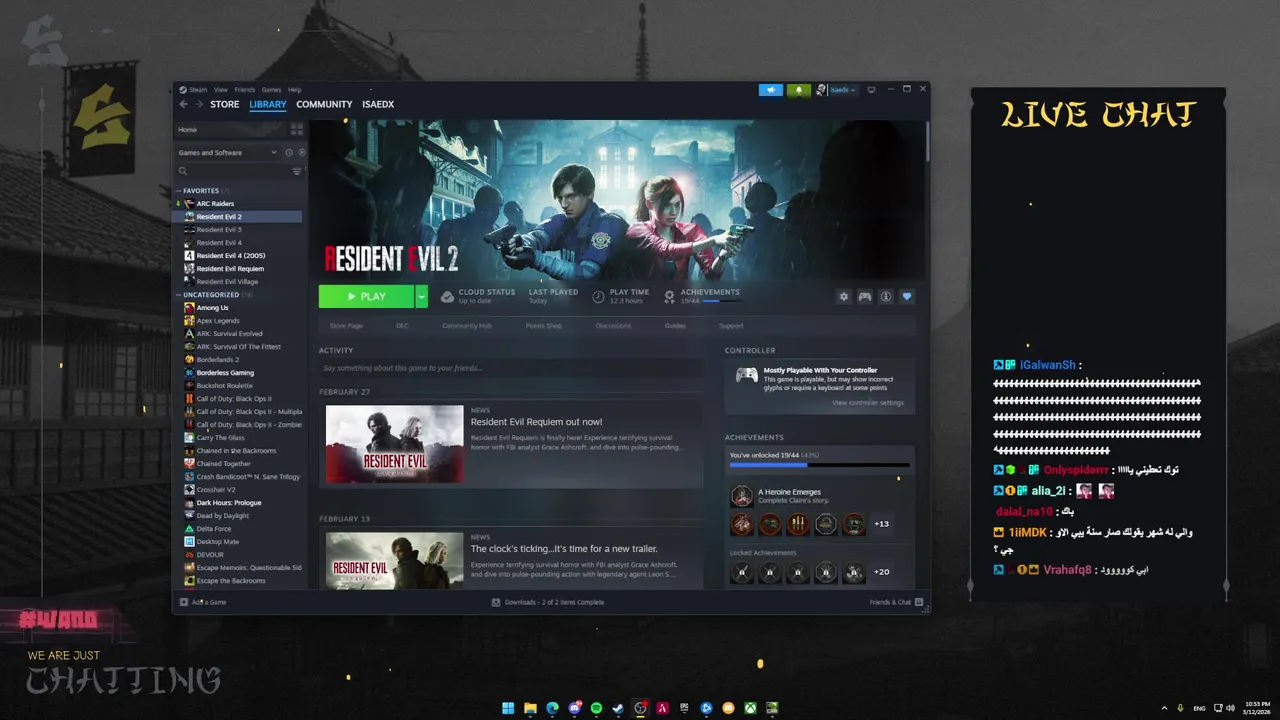Open game information icon
Viewport: 1280px width, 720px height.
[x=886, y=296]
